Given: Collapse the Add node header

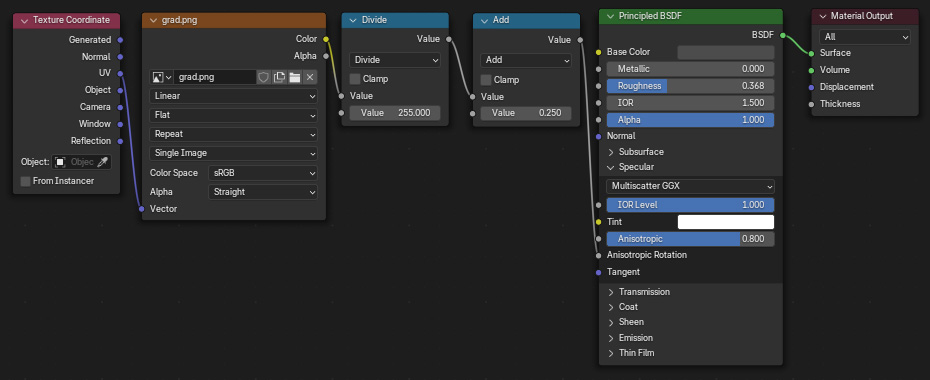Looking at the screenshot, I should click(485, 20).
